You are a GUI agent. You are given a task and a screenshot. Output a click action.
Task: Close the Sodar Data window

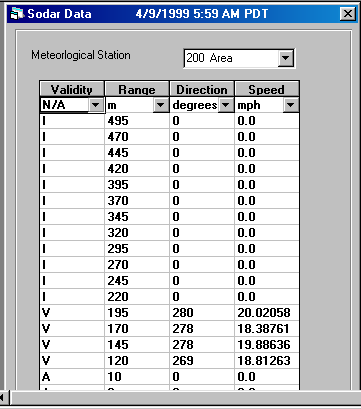(x=348, y=14)
